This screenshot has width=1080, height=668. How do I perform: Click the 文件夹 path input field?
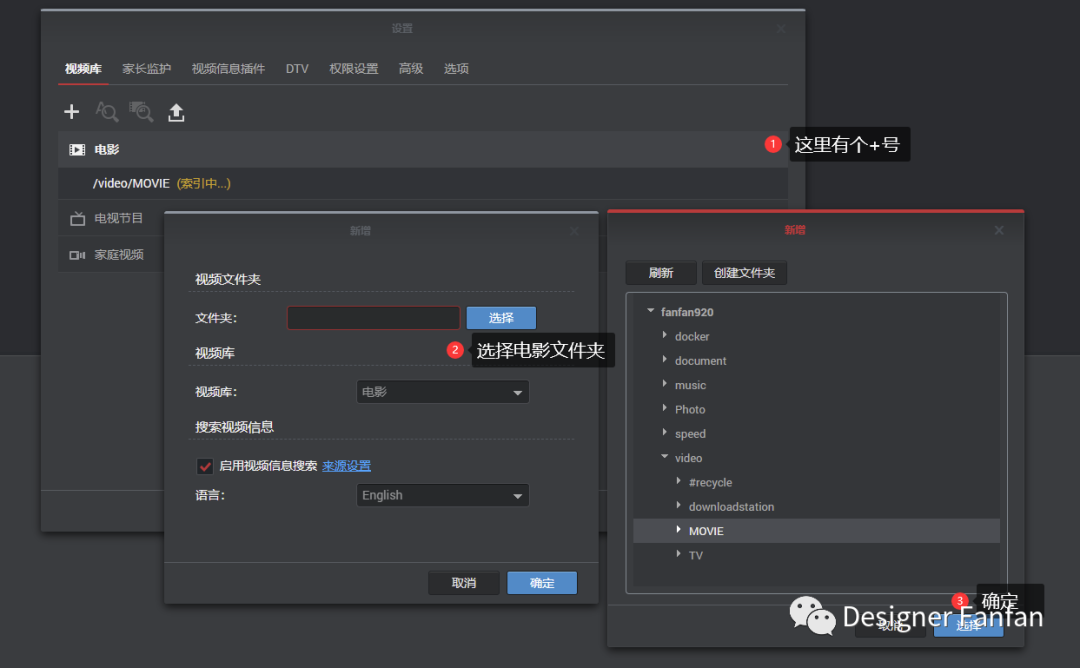(x=373, y=317)
